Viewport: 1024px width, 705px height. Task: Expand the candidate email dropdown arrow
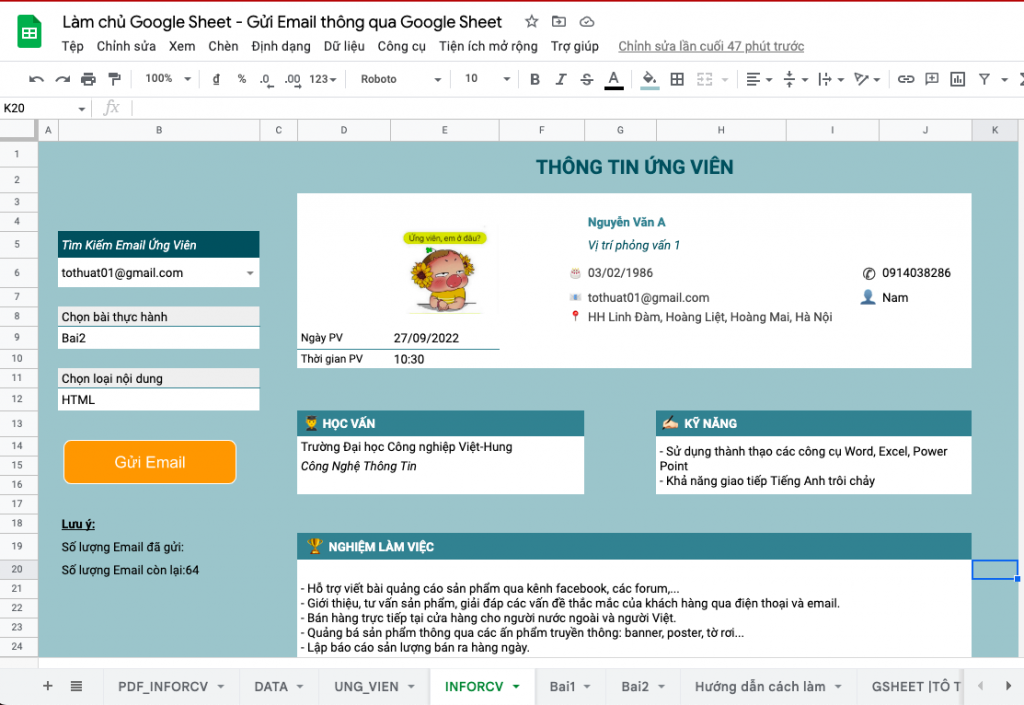tap(250, 274)
